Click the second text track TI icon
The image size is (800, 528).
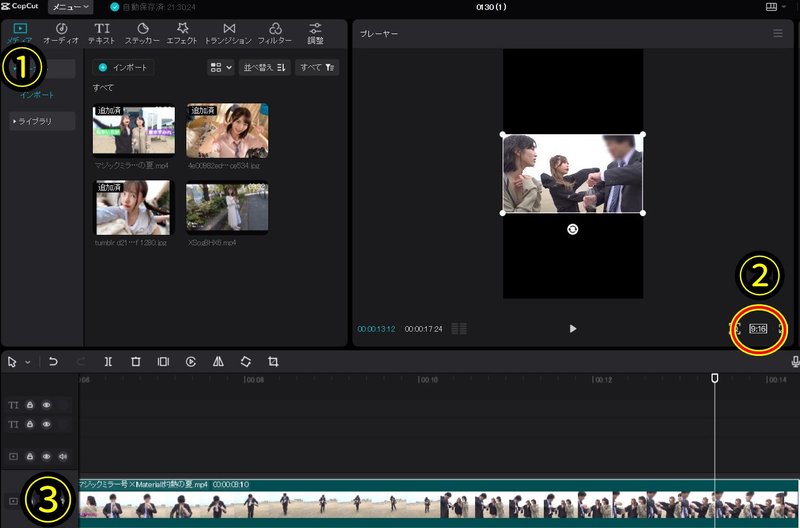coord(13,424)
